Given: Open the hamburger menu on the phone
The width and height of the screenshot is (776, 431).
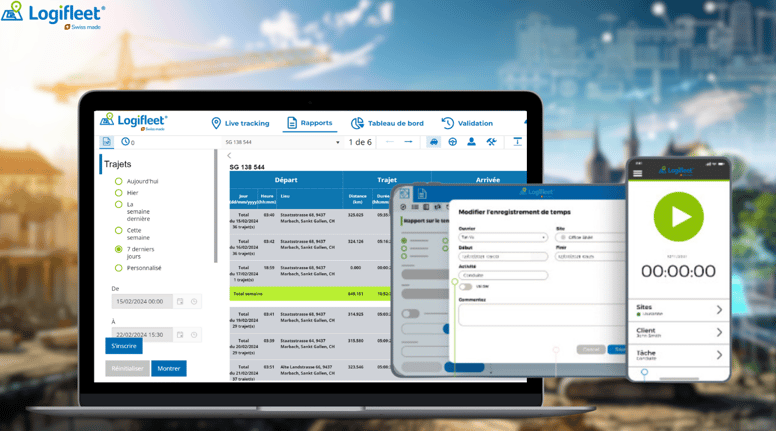Looking at the screenshot, I should click(x=637, y=173).
